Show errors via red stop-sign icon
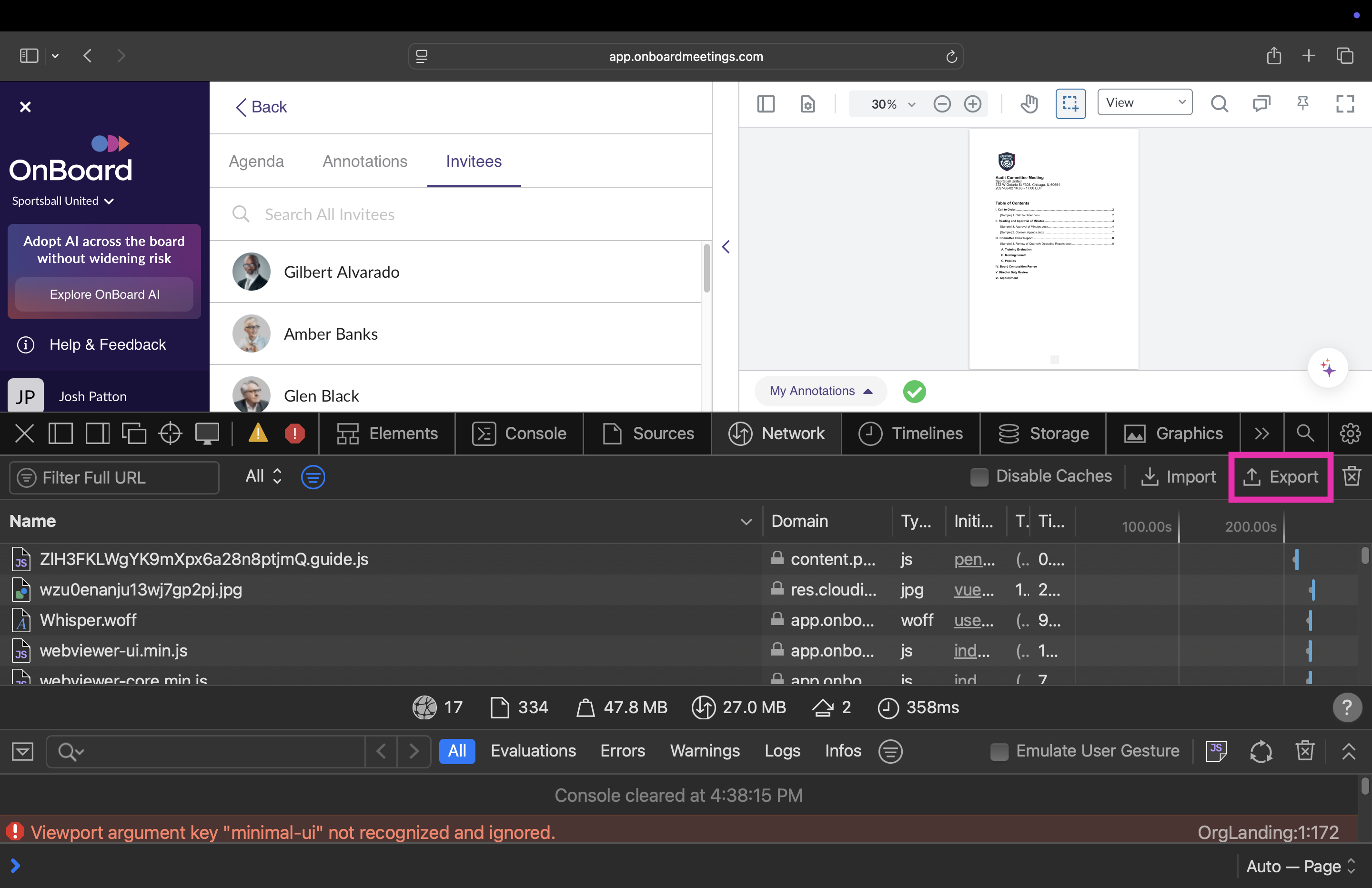 point(294,434)
